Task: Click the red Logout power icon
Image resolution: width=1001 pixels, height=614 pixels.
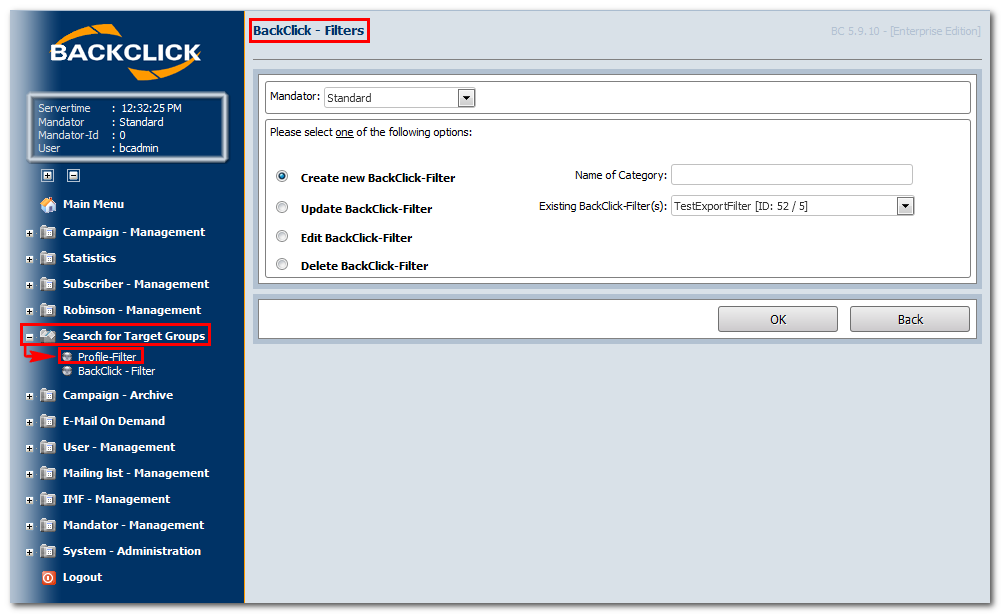Action: [x=49, y=578]
